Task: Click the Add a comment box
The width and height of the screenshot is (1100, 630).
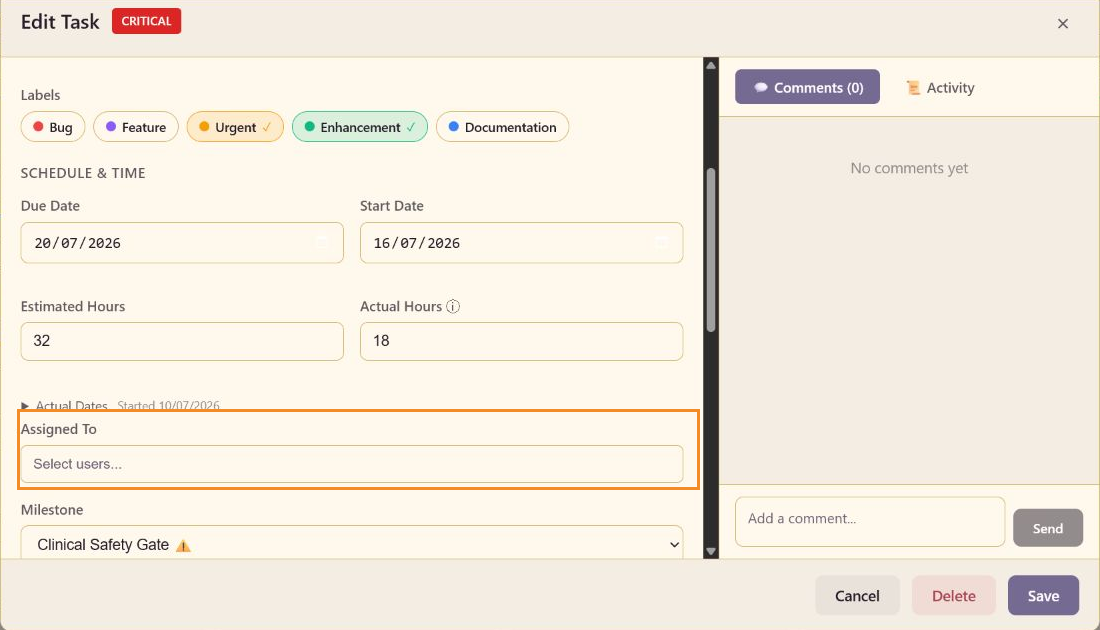Action: click(x=870, y=522)
